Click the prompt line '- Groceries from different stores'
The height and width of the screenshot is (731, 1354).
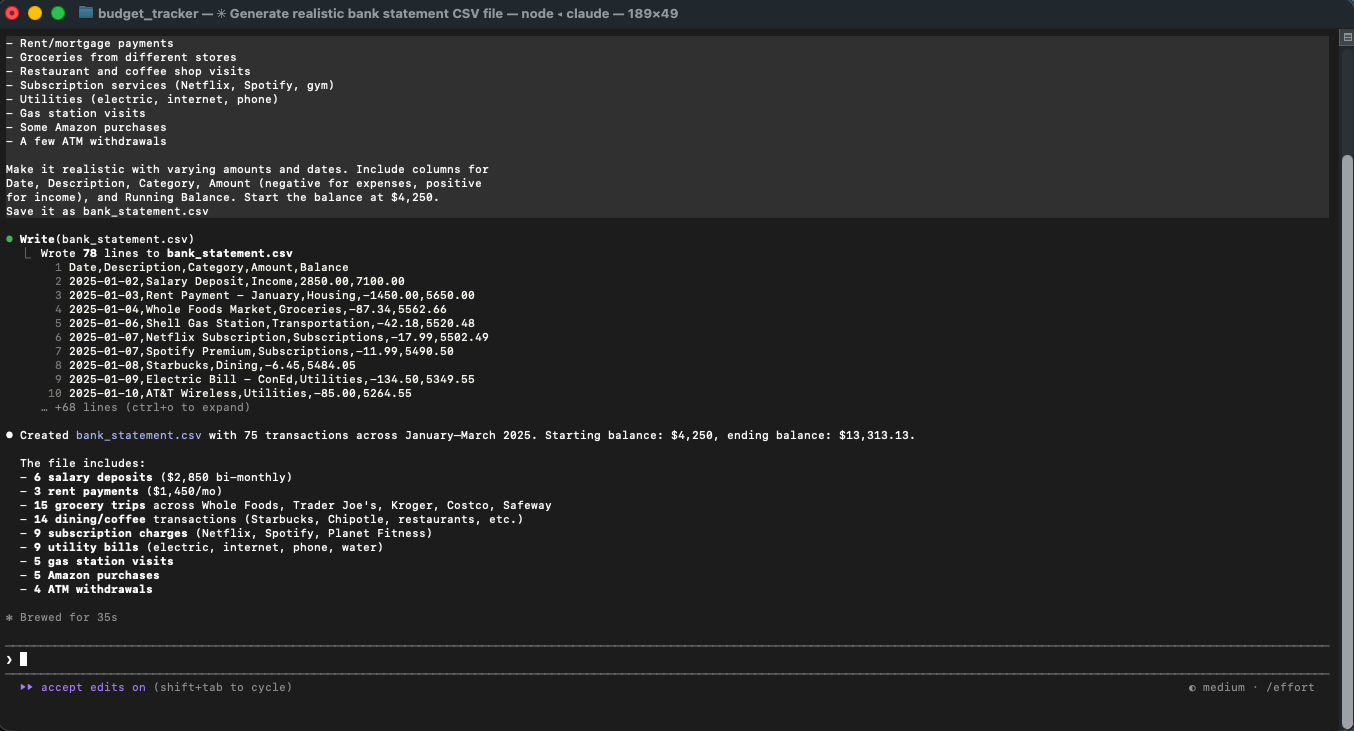[x=121, y=57]
